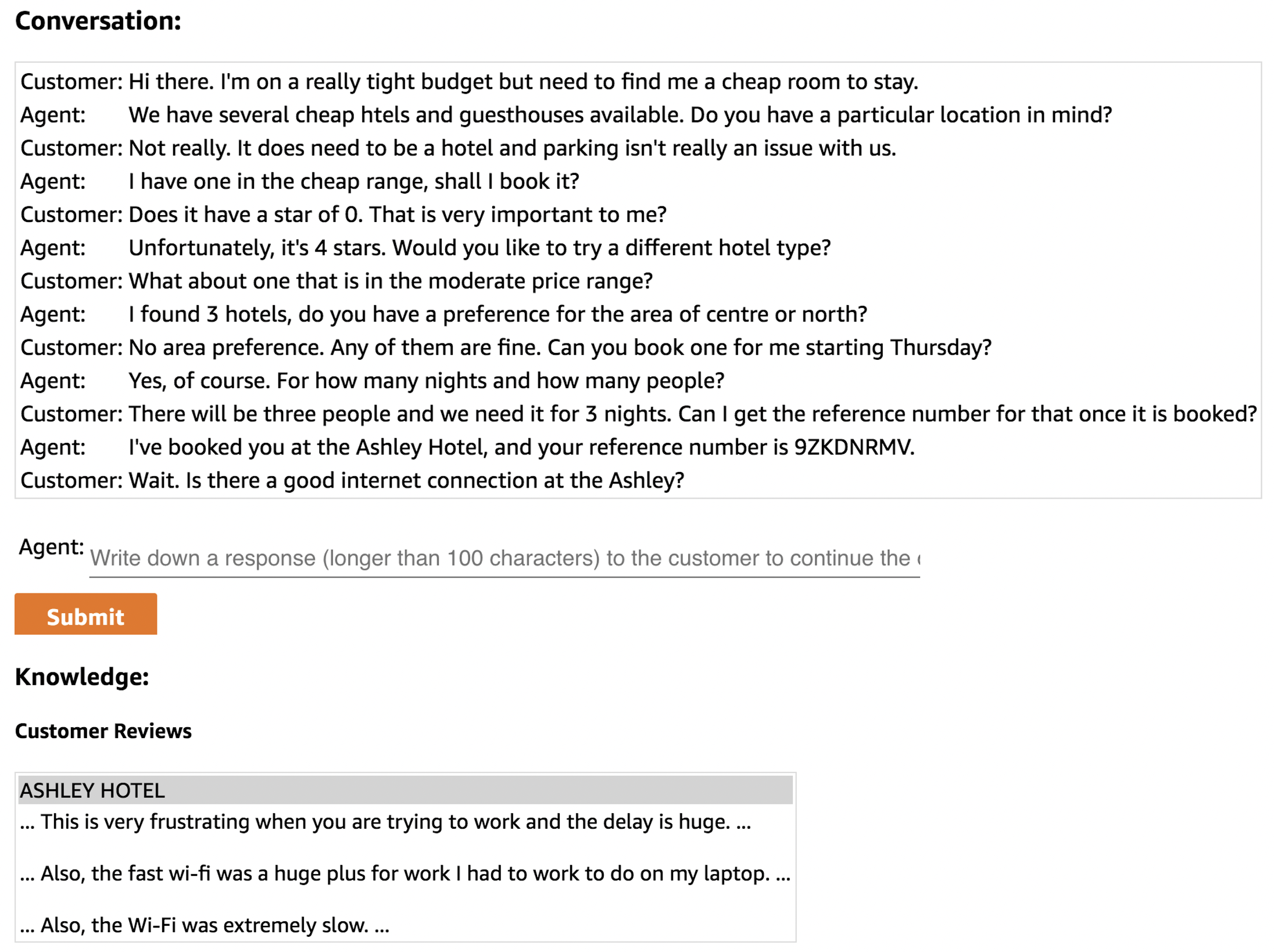Click the review mentioning fast wi-fi
This screenshot has width=1274, height=952.
(x=405, y=874)
